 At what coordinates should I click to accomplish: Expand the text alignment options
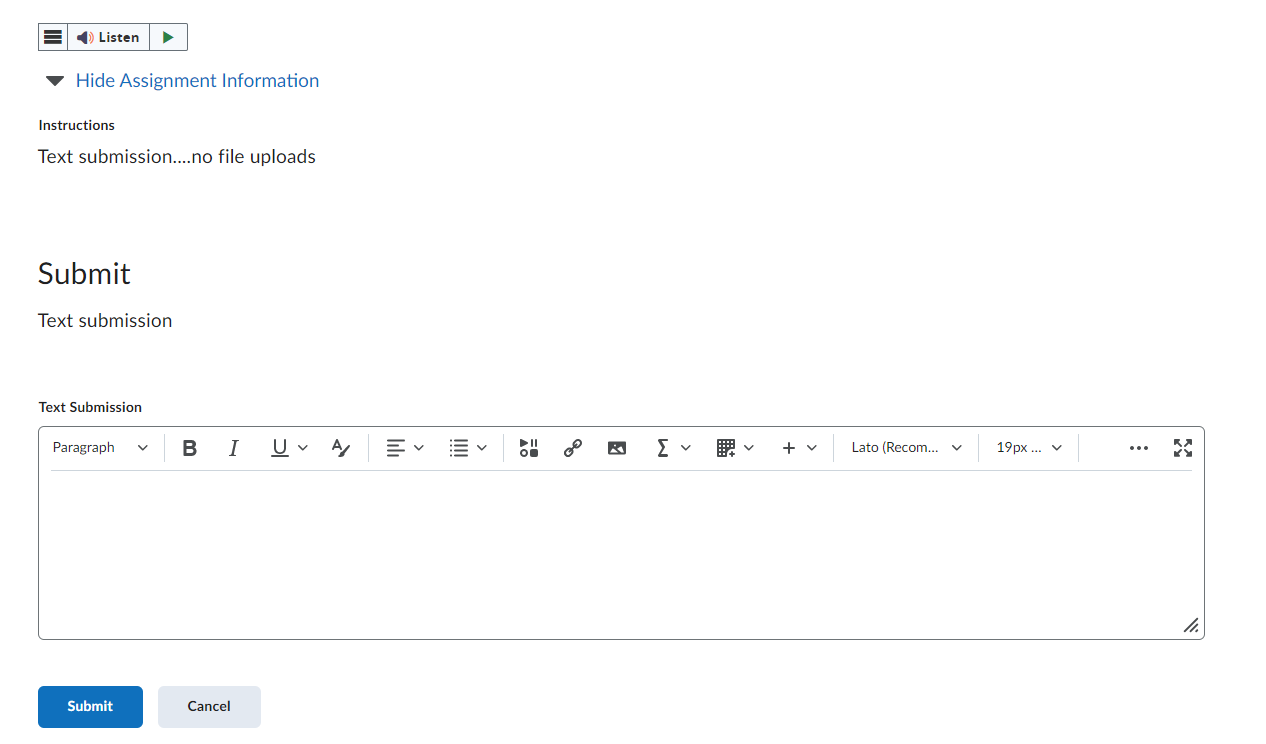[405, 448]
